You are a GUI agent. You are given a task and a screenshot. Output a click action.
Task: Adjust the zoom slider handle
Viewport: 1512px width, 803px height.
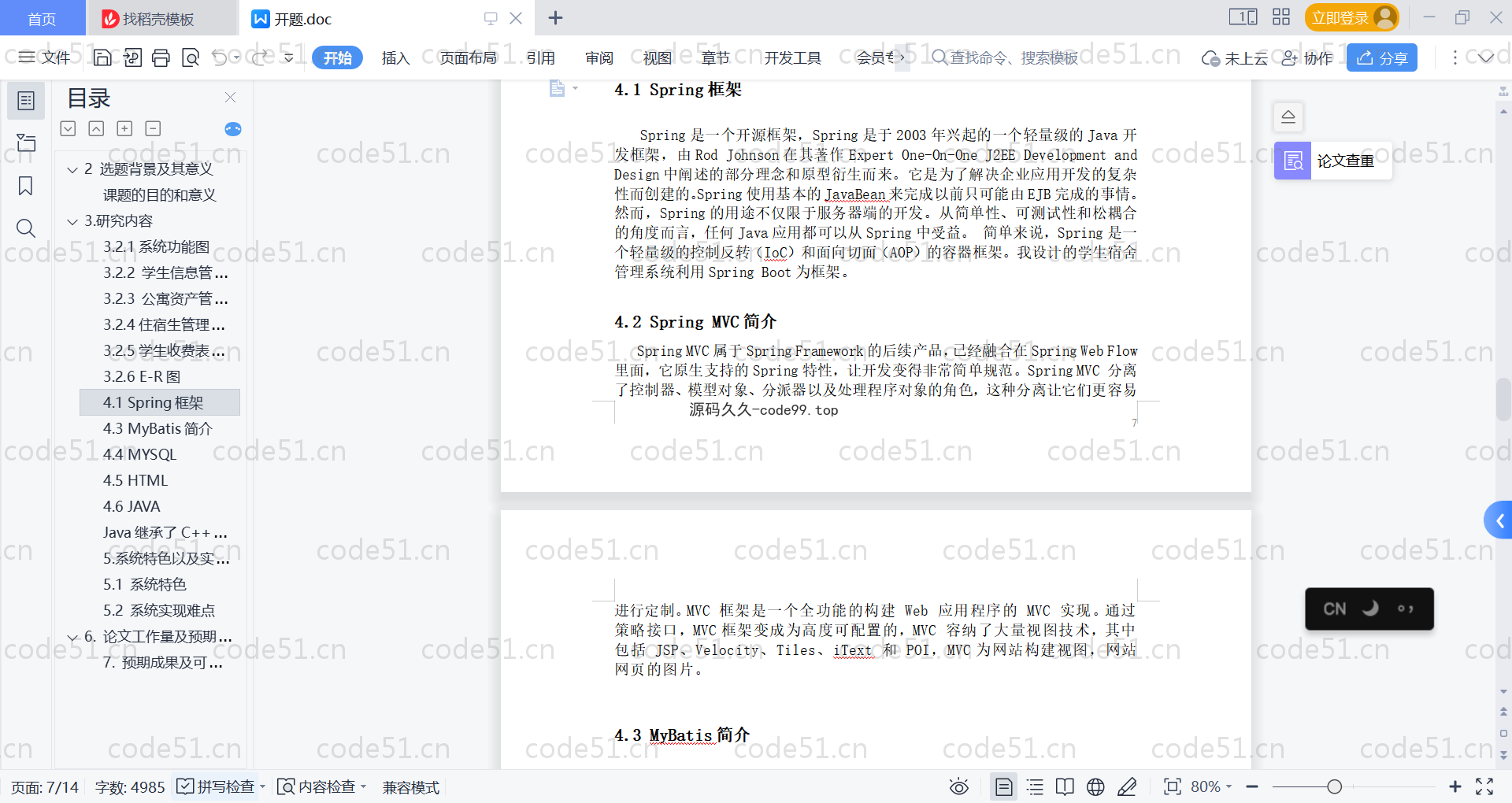(1334, 786)
